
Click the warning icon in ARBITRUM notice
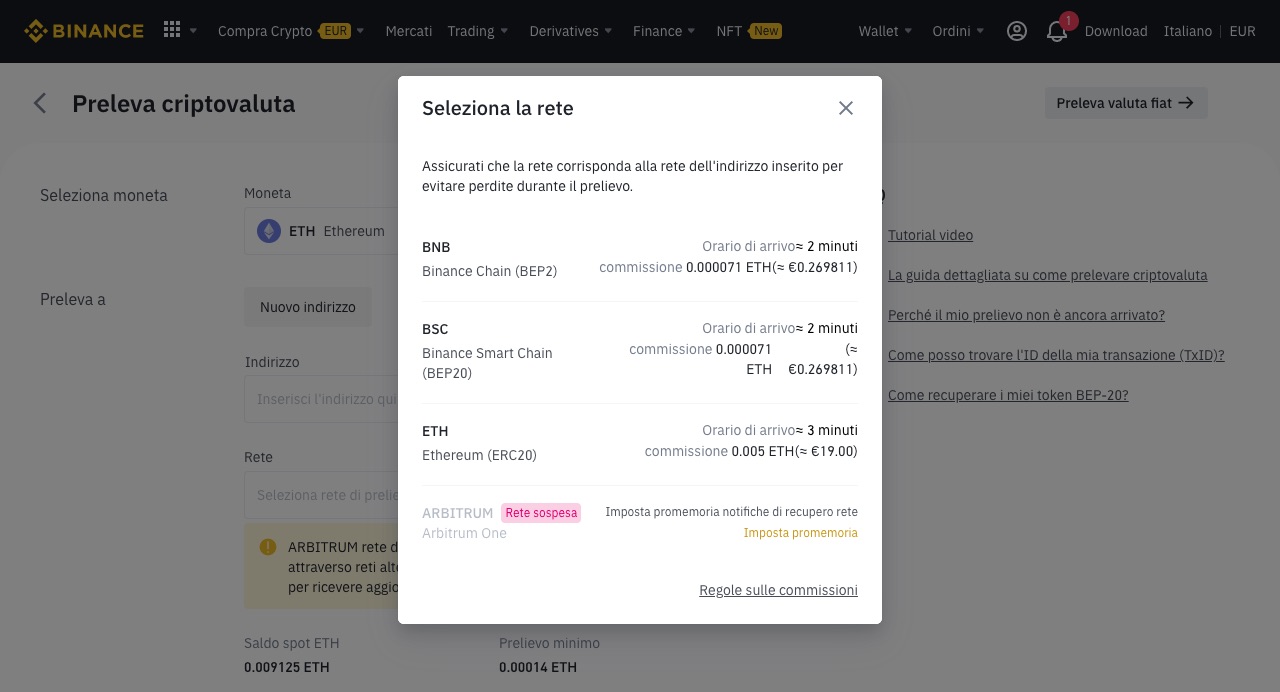pyautogui.click(x=268, y=547)
